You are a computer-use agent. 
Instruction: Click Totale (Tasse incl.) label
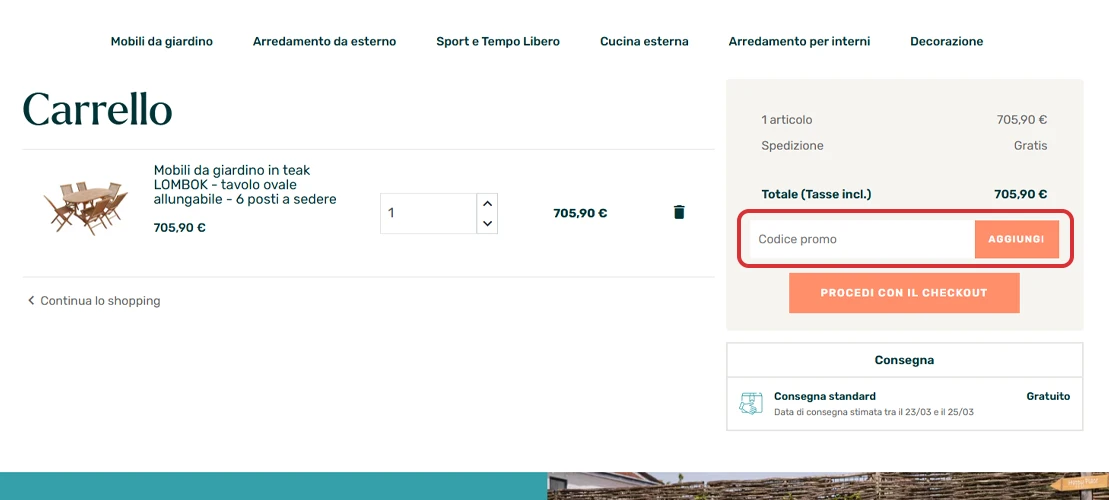click(x=816, y=194)
